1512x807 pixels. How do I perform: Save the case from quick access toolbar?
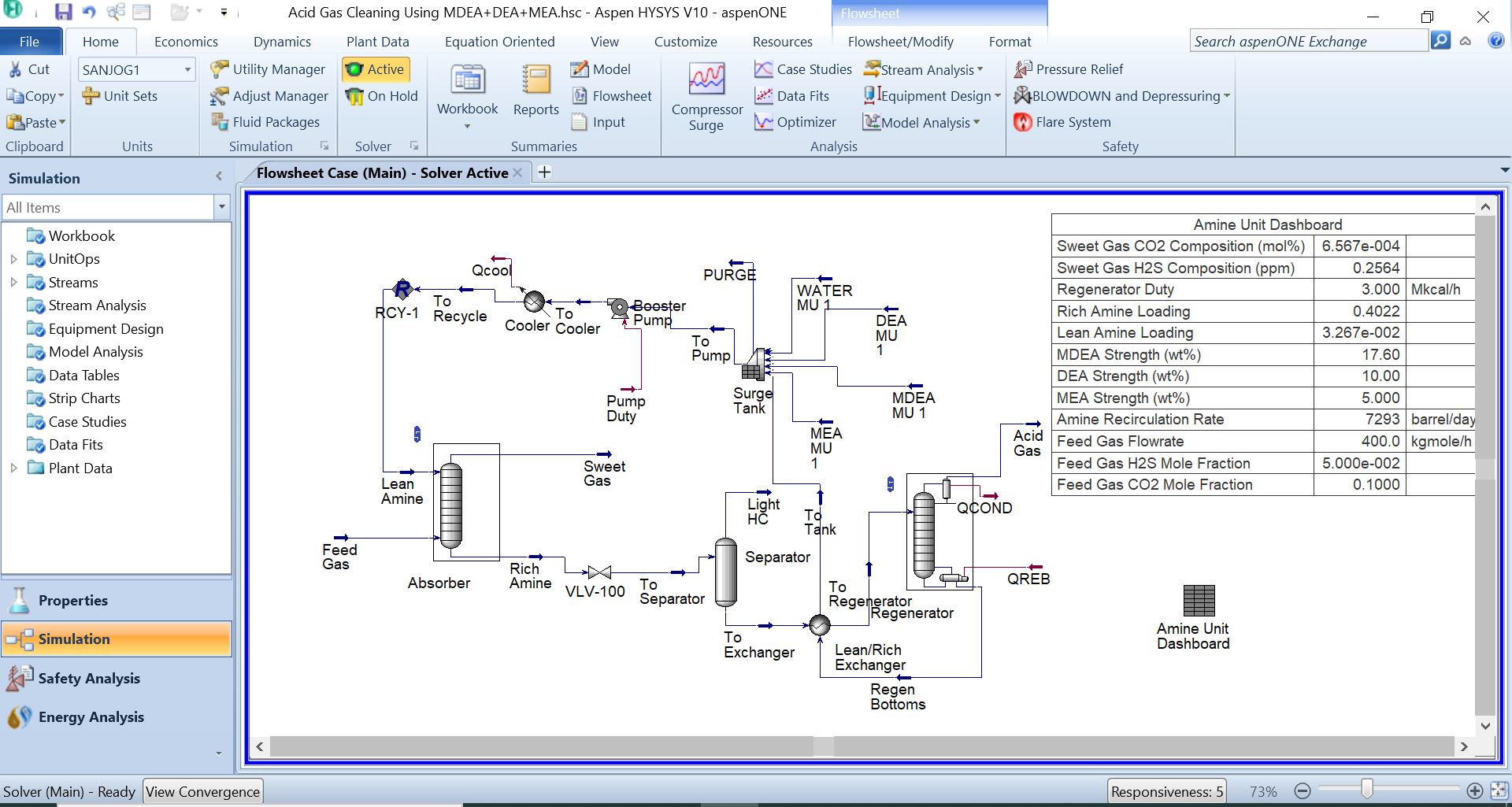tap(64, 12)
